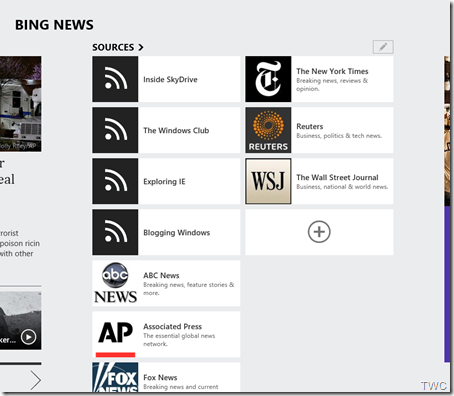Image resolution: width=454 pixels, height=396 pixels.
Task: Click the BING NEWS title
Action: (x=54, y=25)
